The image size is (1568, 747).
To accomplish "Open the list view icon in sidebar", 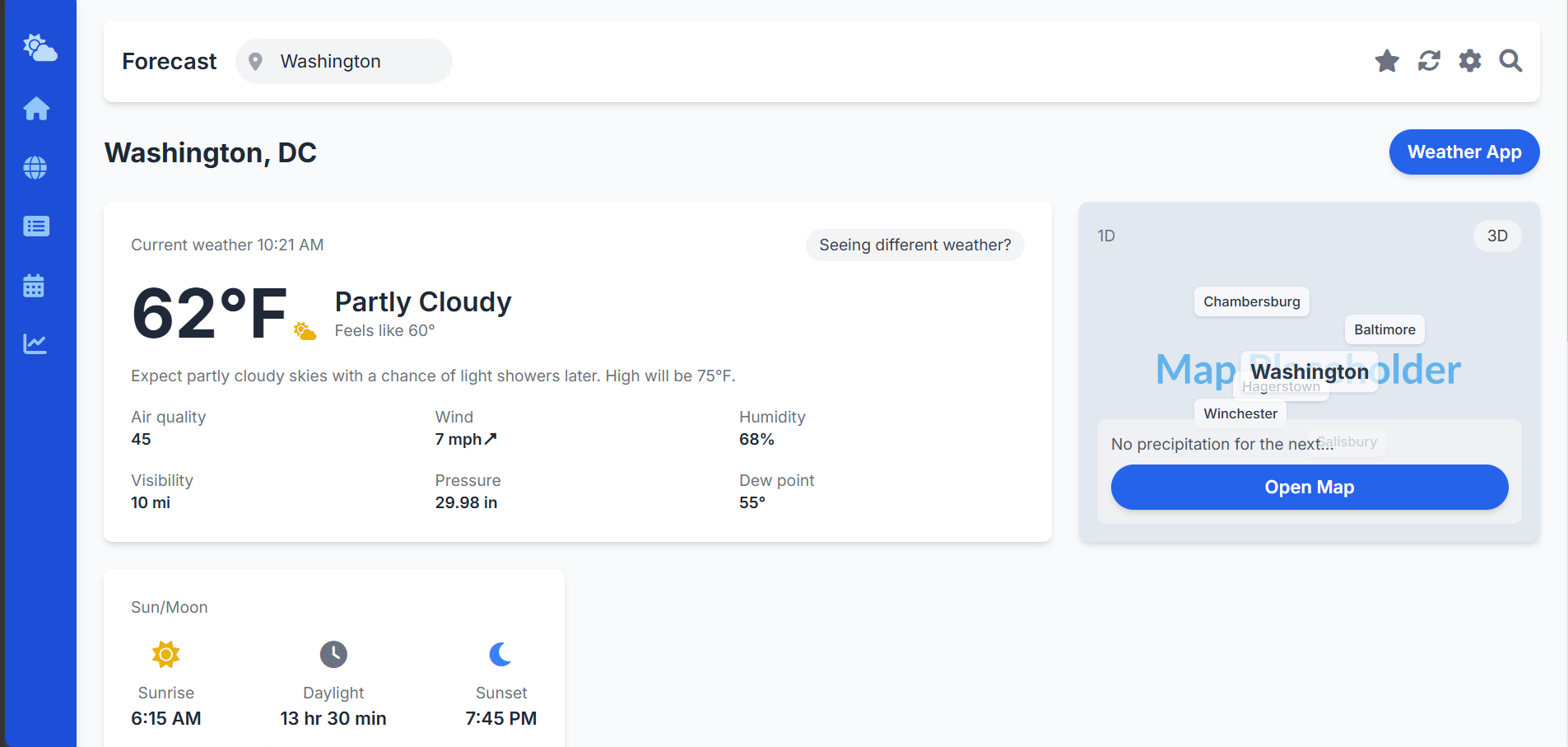I will pyautogui.click(x=36, y=226).
